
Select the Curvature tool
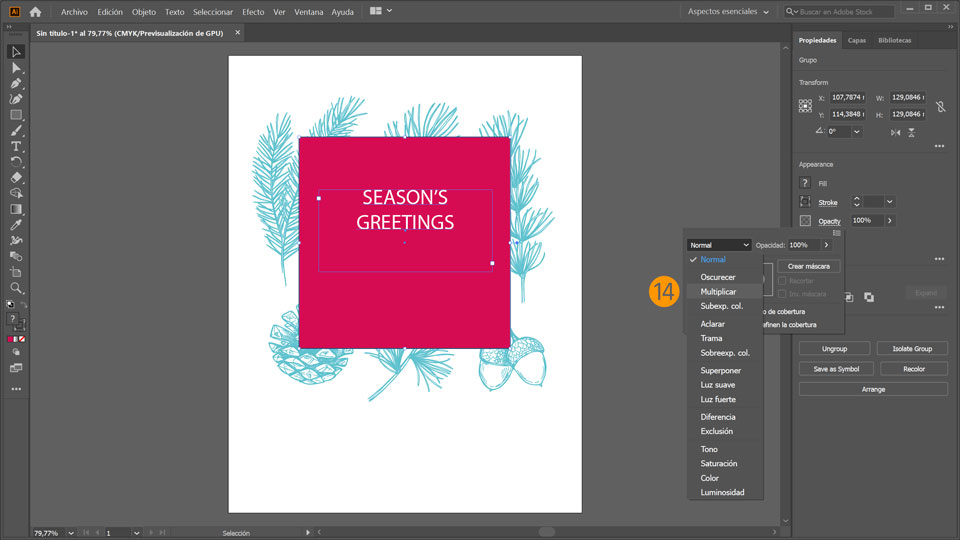click(x=16, y=99)
